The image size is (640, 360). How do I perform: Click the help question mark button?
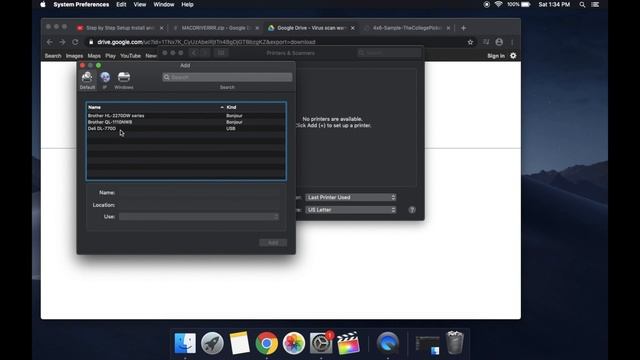tap(412, 210)
